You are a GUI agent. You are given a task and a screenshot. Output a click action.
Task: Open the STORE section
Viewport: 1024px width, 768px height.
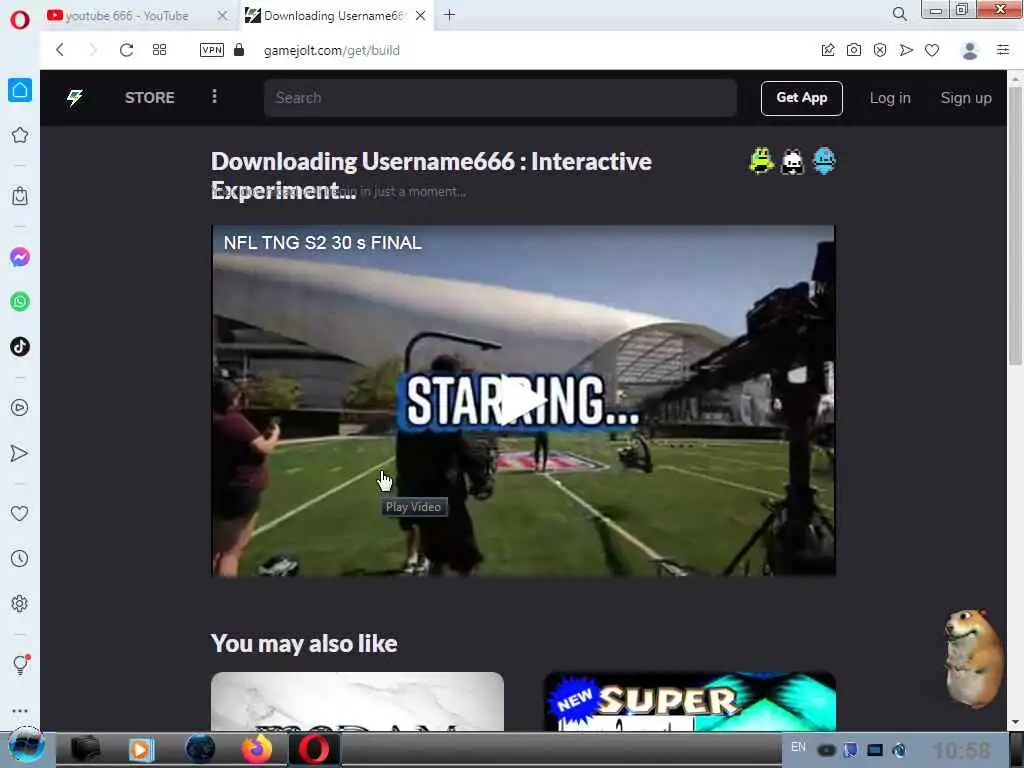(150, 98)
